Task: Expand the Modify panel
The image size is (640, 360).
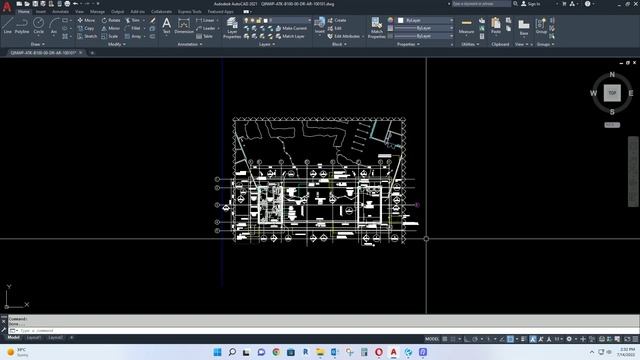Action: 116,44
